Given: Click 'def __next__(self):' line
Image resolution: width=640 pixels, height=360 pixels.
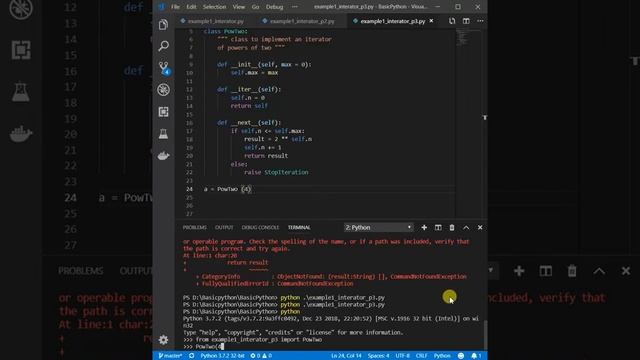Looking at the screenshot, I should (249, 122).
